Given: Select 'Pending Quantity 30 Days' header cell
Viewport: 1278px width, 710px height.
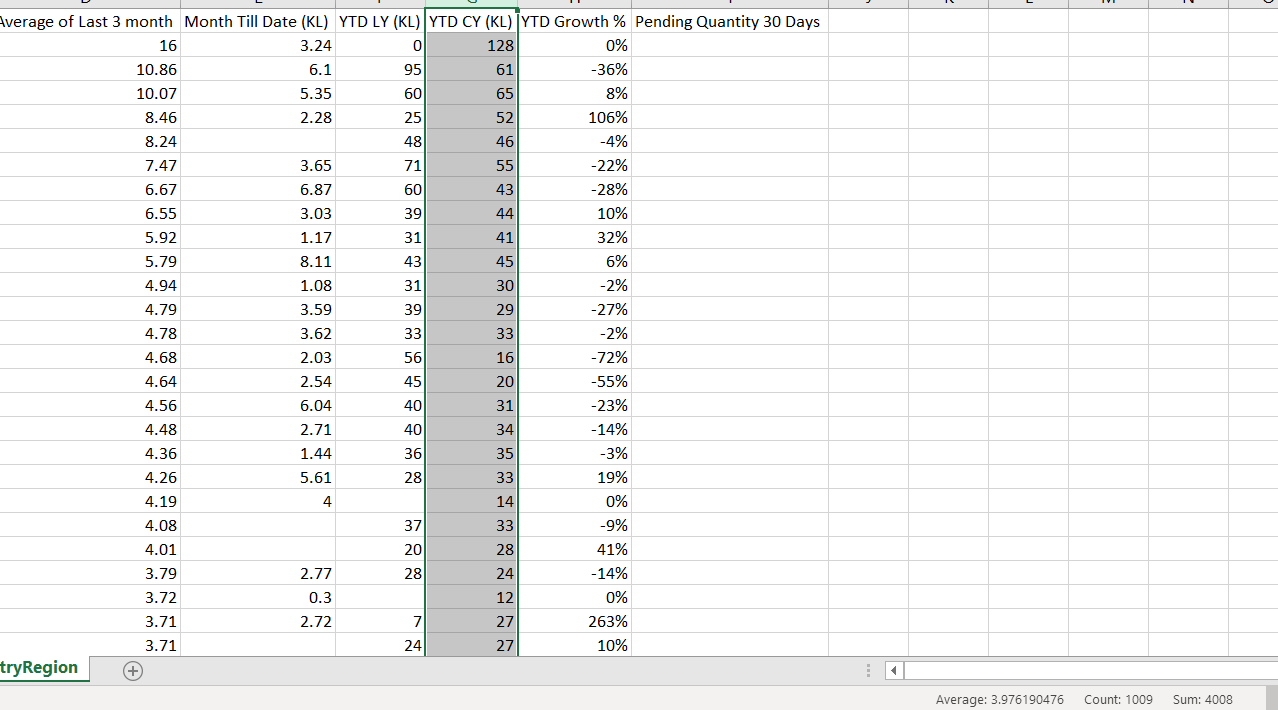Looking at the screenshot, I should 730,21.
